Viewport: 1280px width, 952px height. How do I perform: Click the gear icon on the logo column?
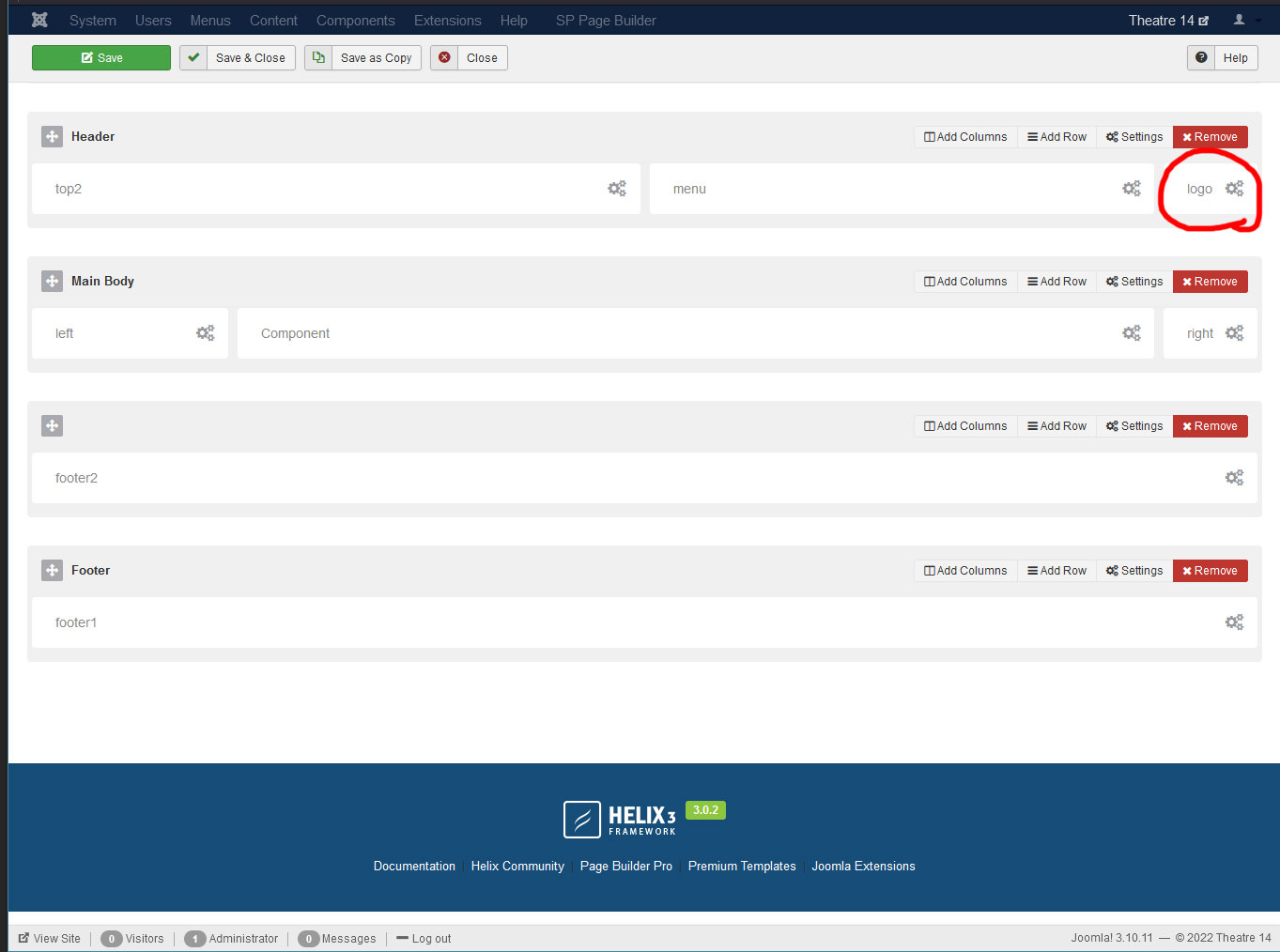coord(1234,189)
